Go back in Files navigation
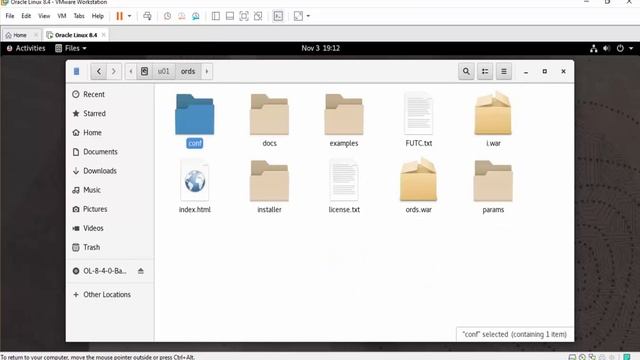Viewport: 640px width, 360px height. (x=99, y=71)
